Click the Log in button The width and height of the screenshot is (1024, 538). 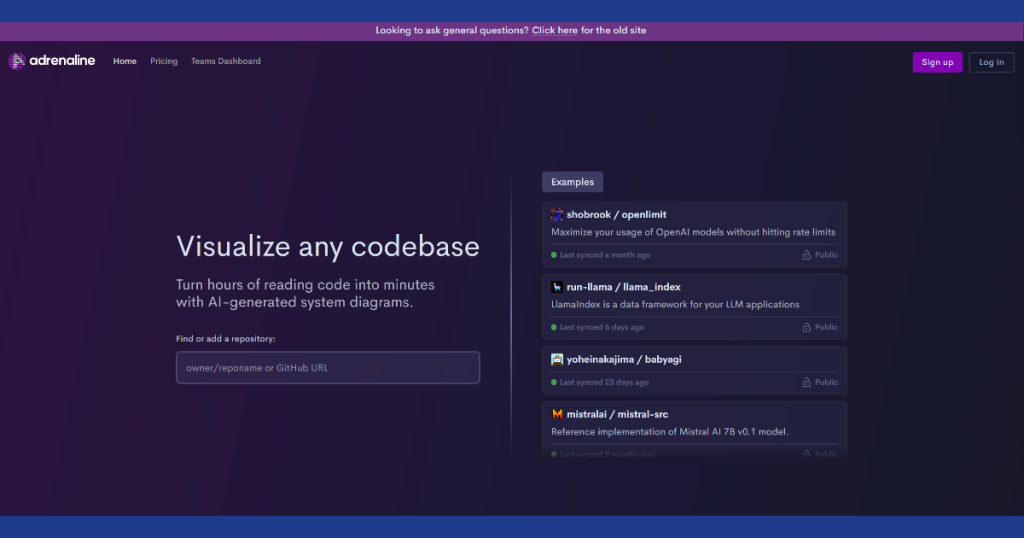tap(991, 62)
